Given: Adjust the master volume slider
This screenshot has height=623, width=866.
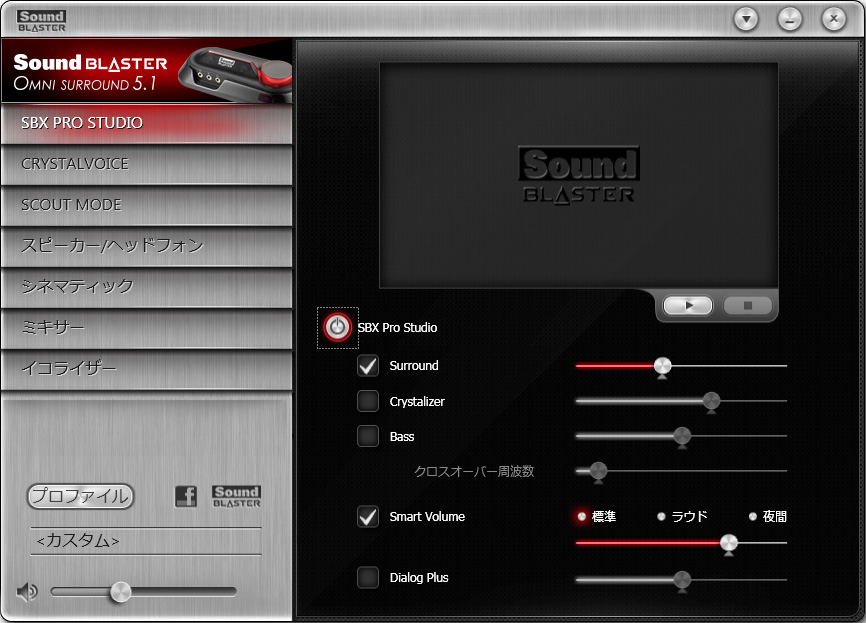Looking at the screenshot, I should pyautogui.click(x=144, y=592).
